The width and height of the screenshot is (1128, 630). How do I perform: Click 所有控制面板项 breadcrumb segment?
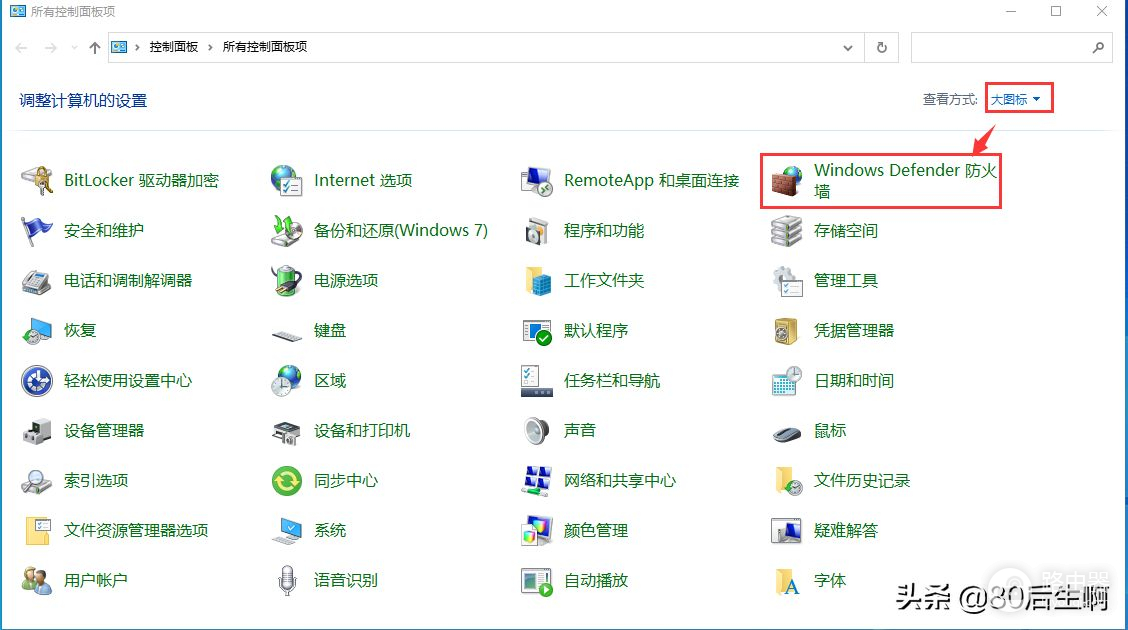[265, 47]
